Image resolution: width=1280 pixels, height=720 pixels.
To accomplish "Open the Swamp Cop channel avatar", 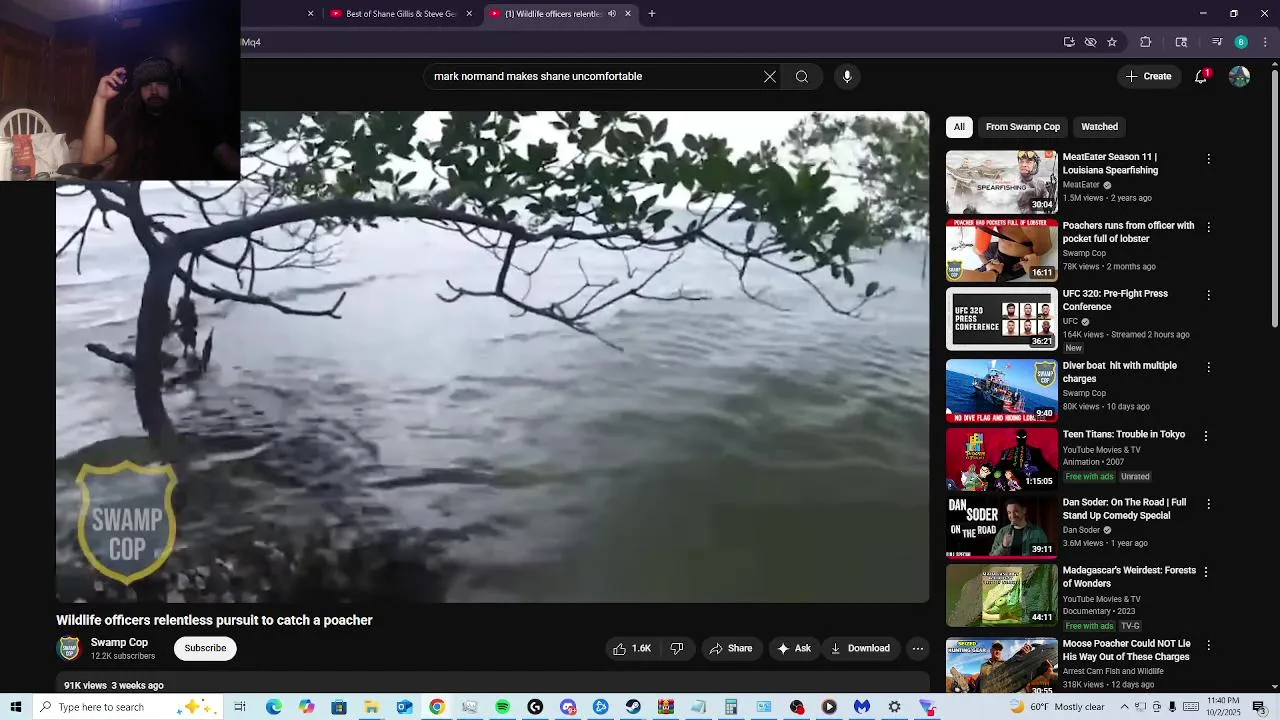I will tap(69, 648).
